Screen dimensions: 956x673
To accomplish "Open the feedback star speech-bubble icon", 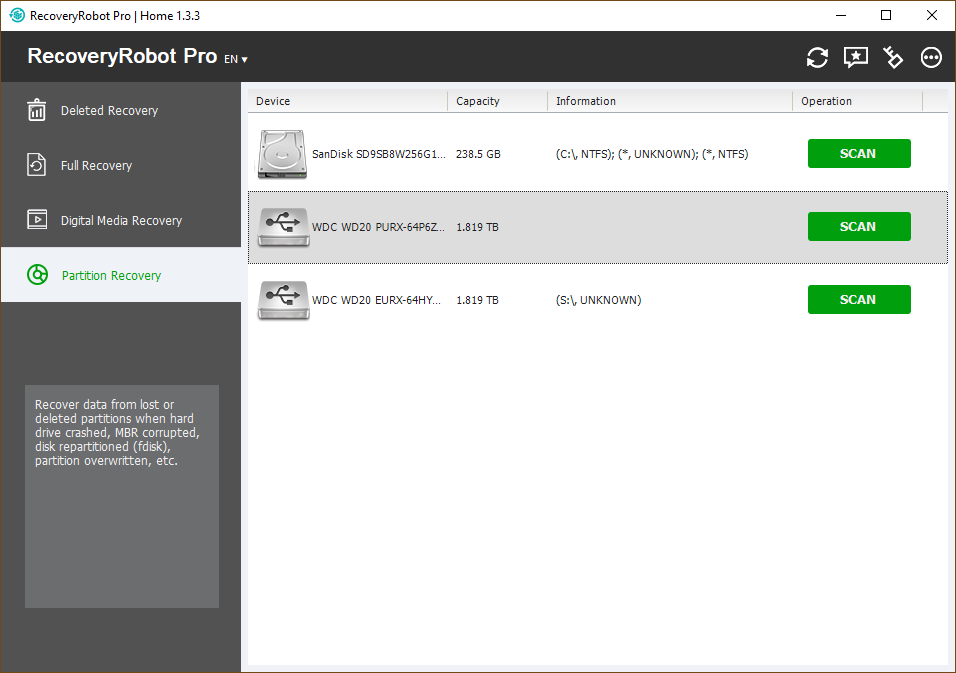I will (856, 57).
